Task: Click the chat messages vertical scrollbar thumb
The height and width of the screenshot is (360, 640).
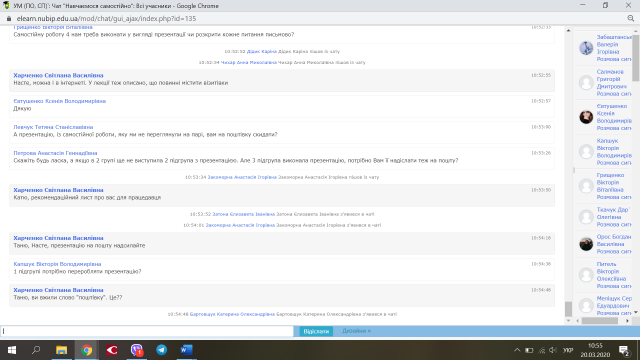Action: pyautogui.click(x=568, y=309)
